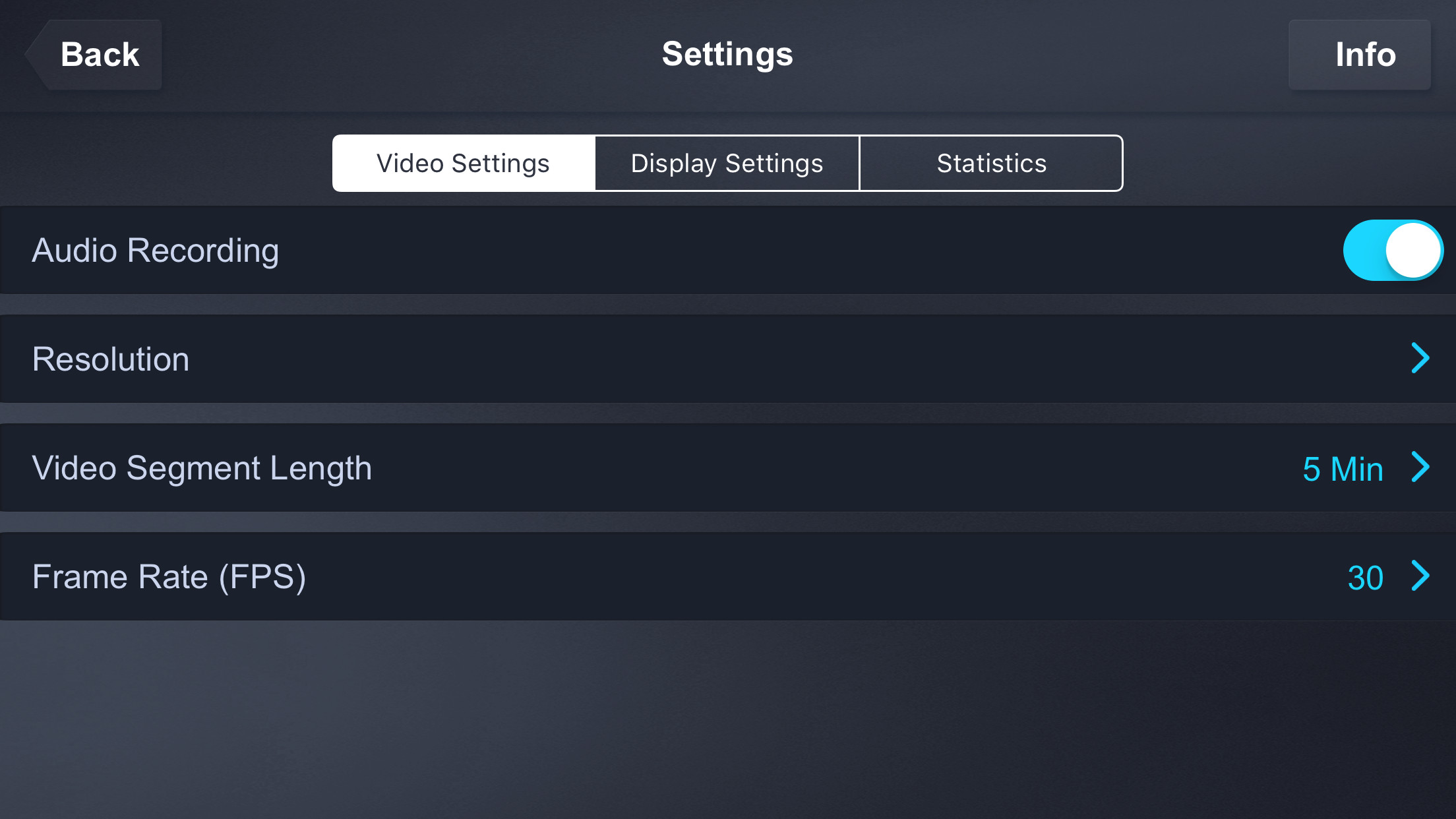Go back using the Back button

(x=100, y=55)
